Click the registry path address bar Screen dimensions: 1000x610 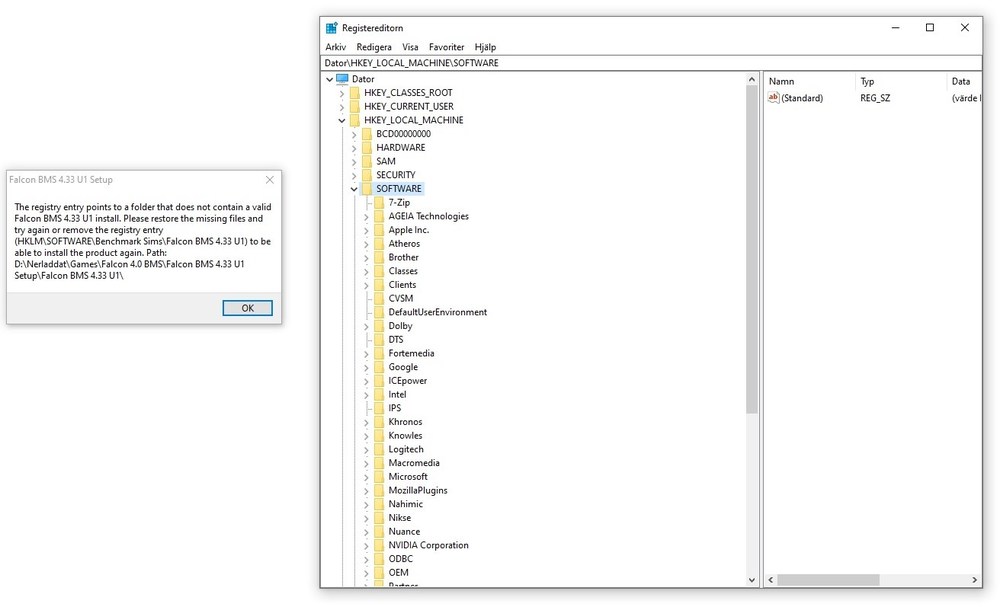pyautogui.click(x=651, y=63)
